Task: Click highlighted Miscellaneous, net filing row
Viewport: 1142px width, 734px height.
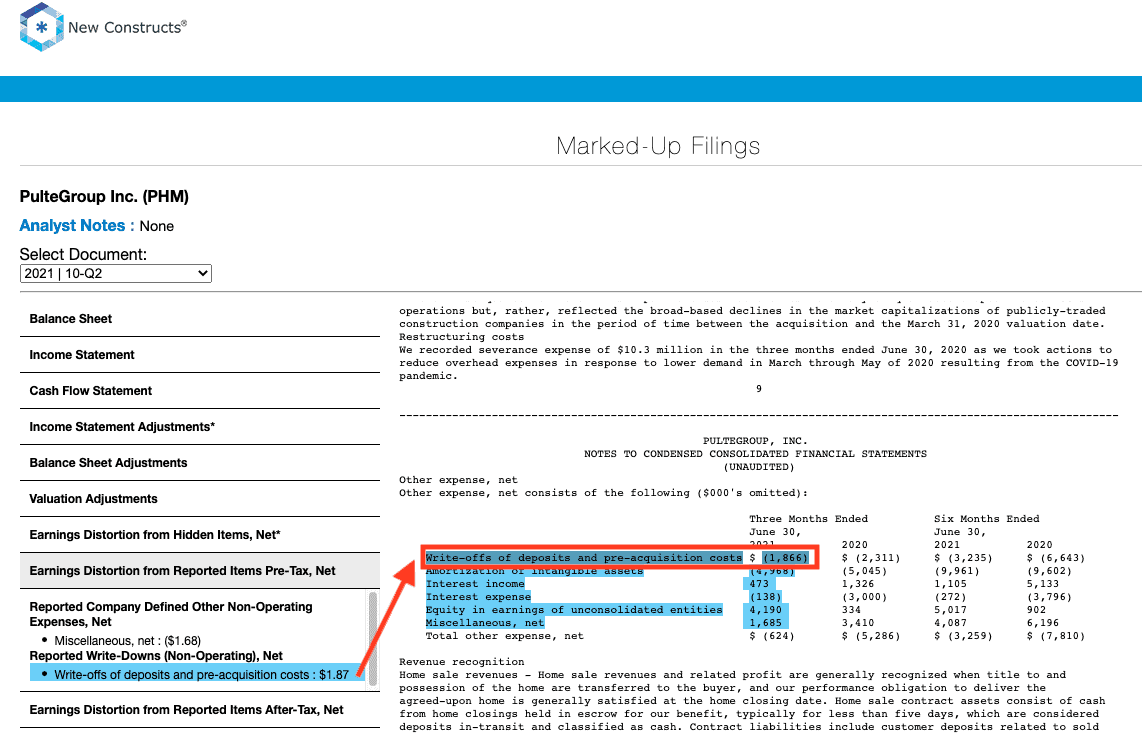Action: pyautogui.click(x=485, y=623)
